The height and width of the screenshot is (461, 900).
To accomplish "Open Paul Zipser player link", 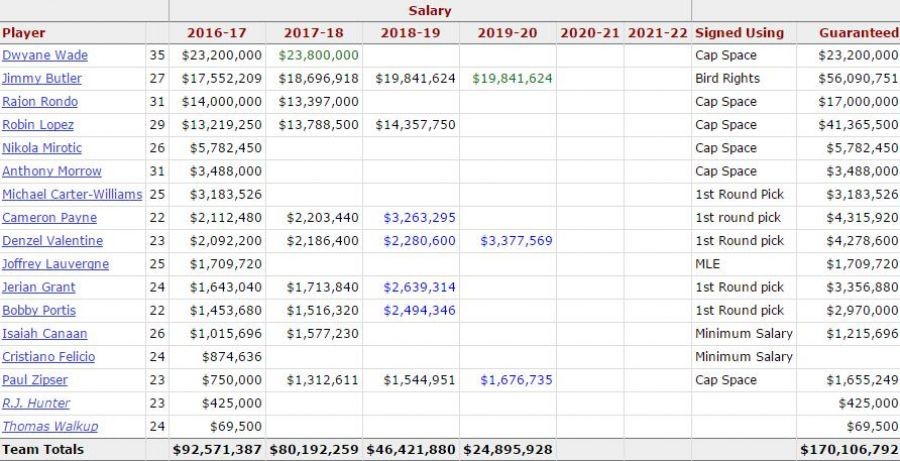I will 33,380.
